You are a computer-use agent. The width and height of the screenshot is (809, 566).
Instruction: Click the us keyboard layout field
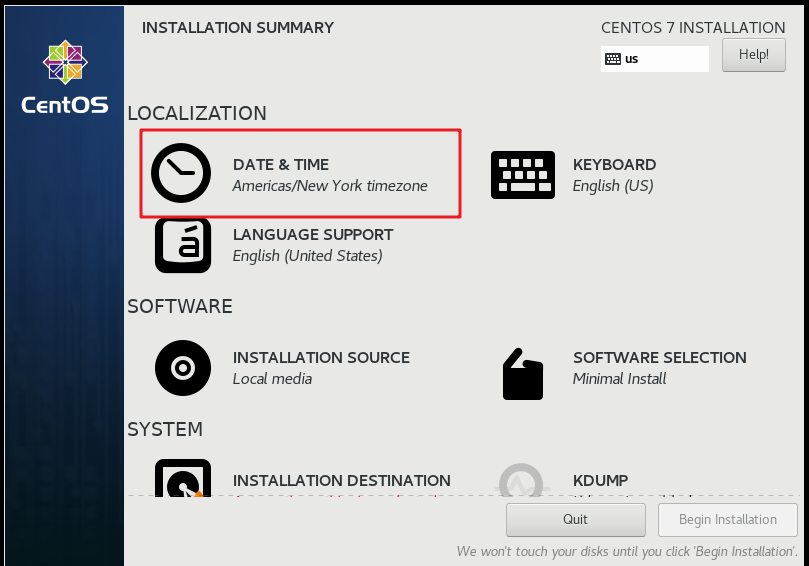tap(655, 59)
